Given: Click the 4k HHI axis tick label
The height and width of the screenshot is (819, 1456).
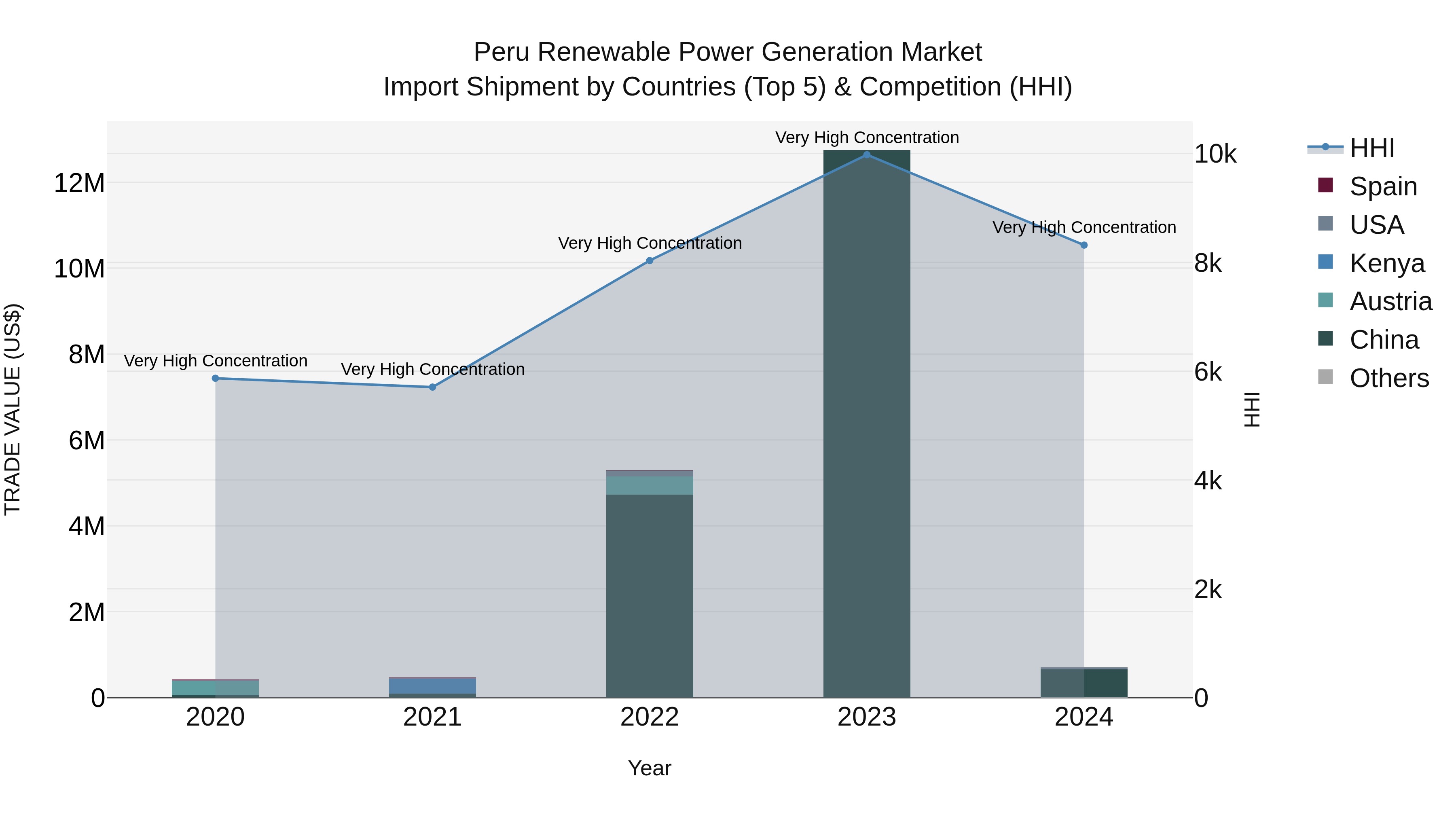Looking at the screenshot, I should click(x=1208, y=481).
